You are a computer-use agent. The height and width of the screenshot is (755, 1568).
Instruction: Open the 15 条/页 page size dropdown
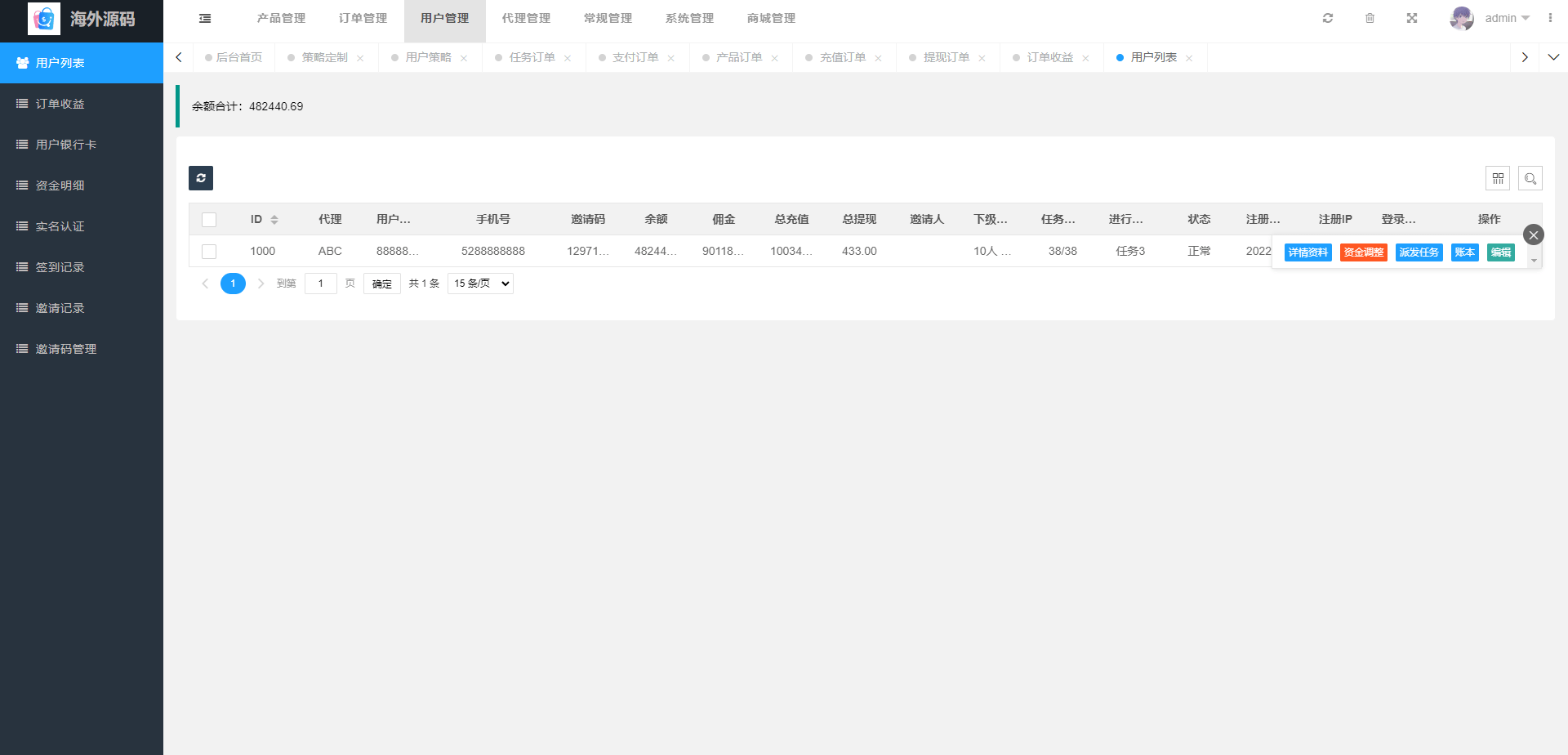pyautogui.click(x=480, y=284)
